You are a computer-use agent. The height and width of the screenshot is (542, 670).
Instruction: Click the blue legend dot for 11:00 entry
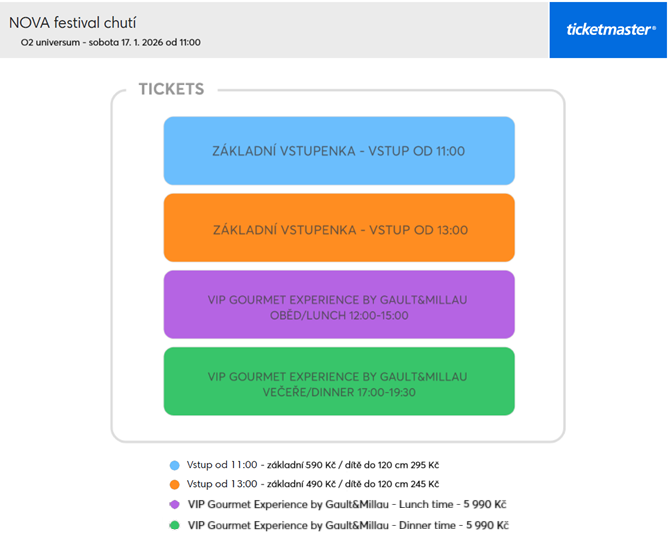175,465
